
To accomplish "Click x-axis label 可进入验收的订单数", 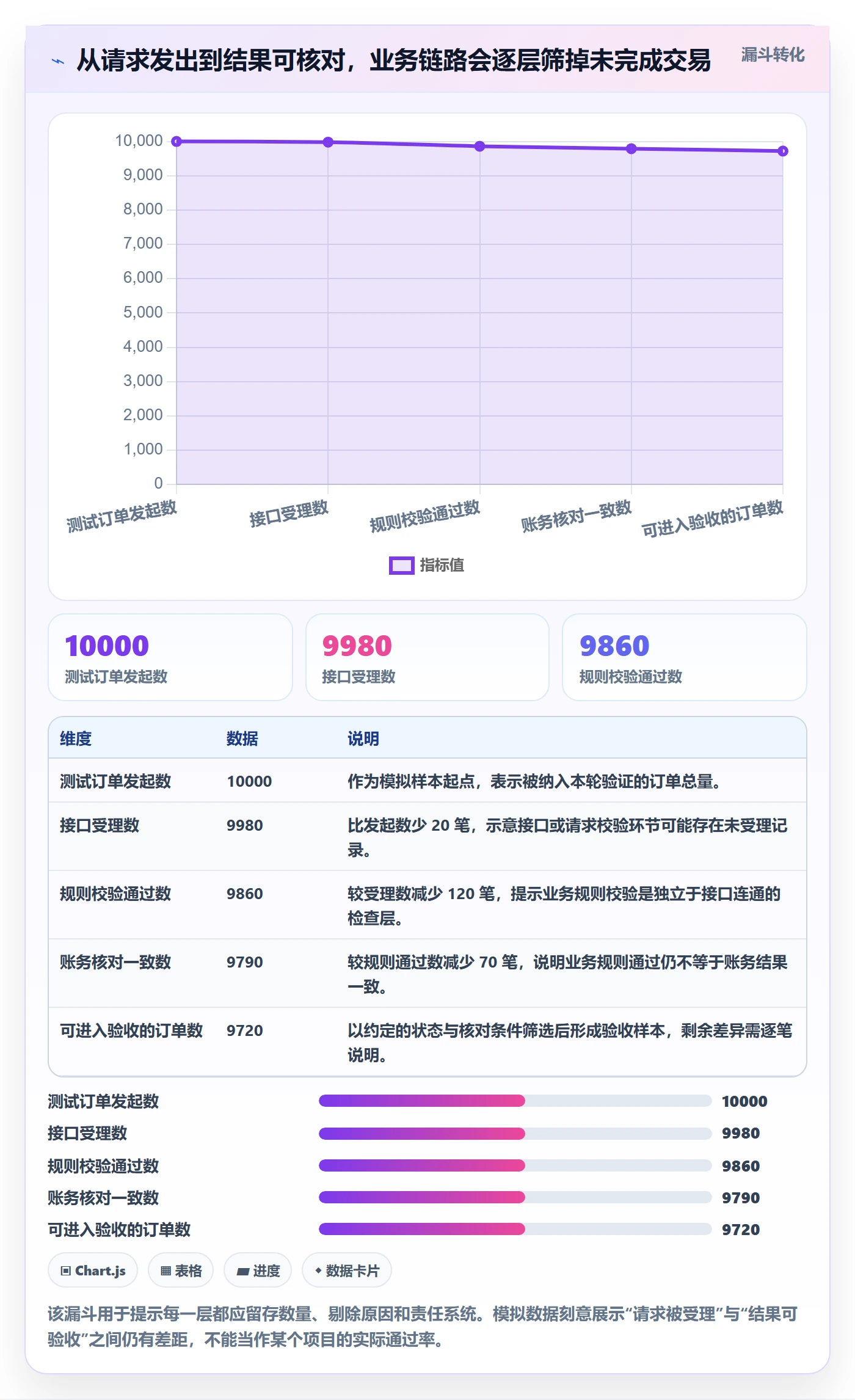I will tap(712, 518).
